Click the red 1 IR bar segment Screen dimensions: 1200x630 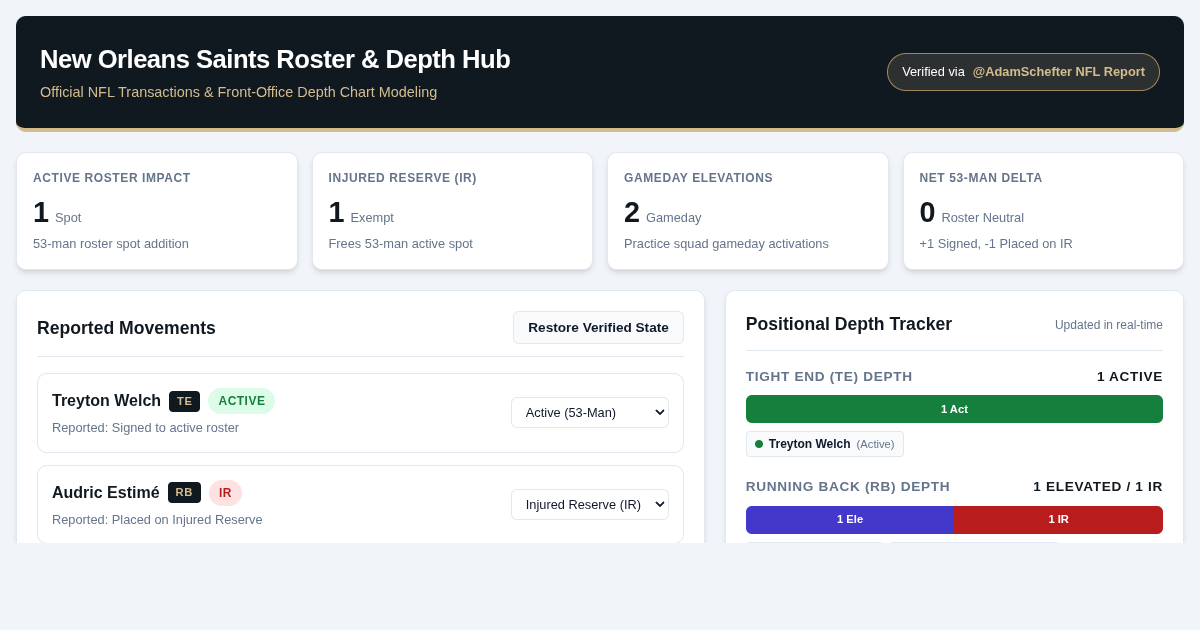1058,520
